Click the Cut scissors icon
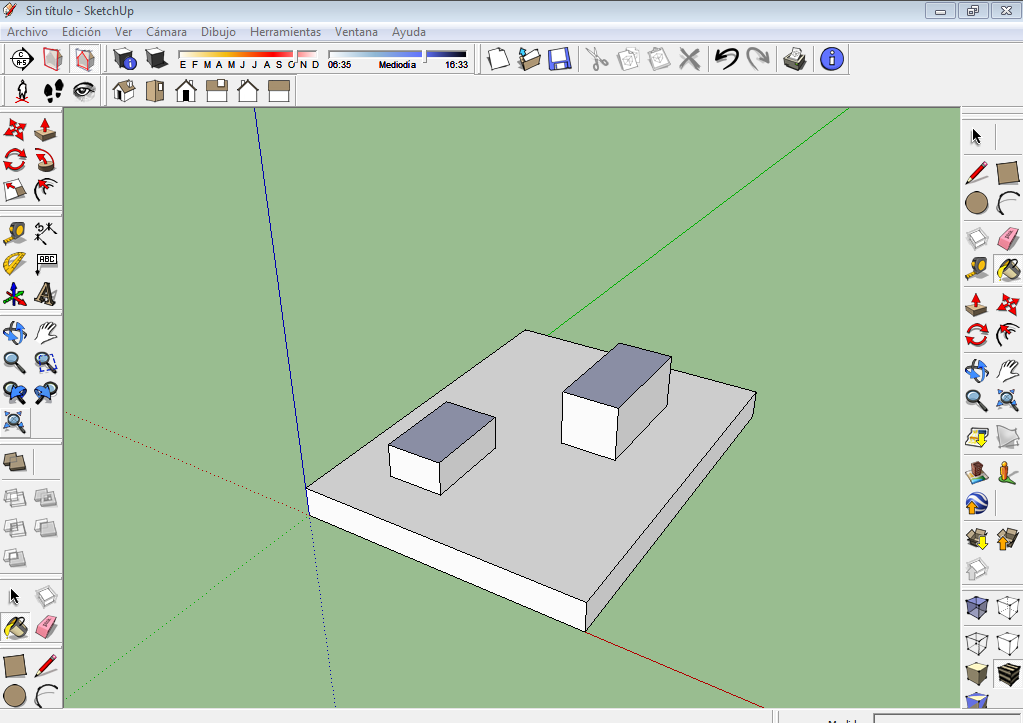 click(x=596, y=59)
